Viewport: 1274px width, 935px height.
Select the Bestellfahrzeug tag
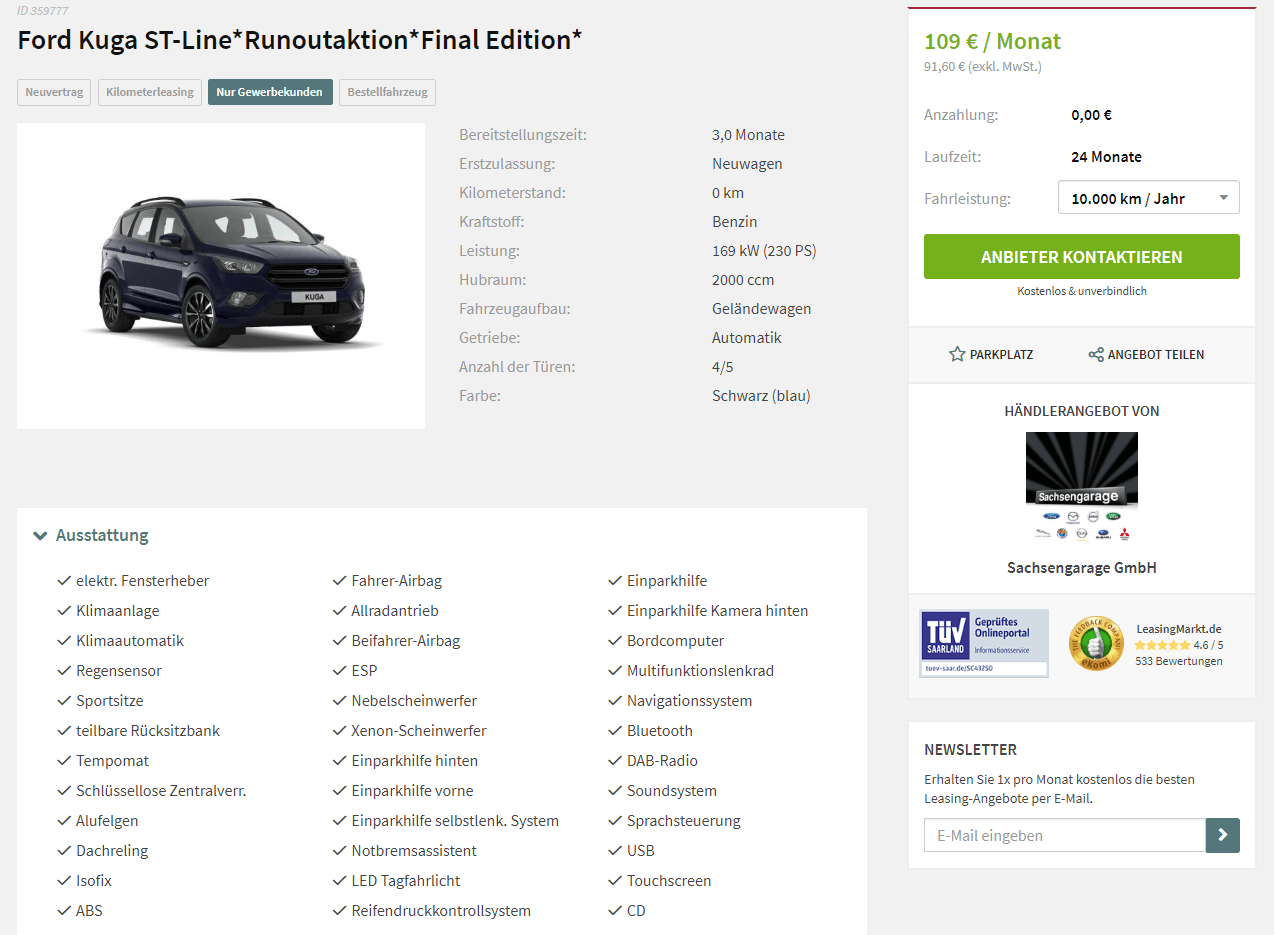387,92
